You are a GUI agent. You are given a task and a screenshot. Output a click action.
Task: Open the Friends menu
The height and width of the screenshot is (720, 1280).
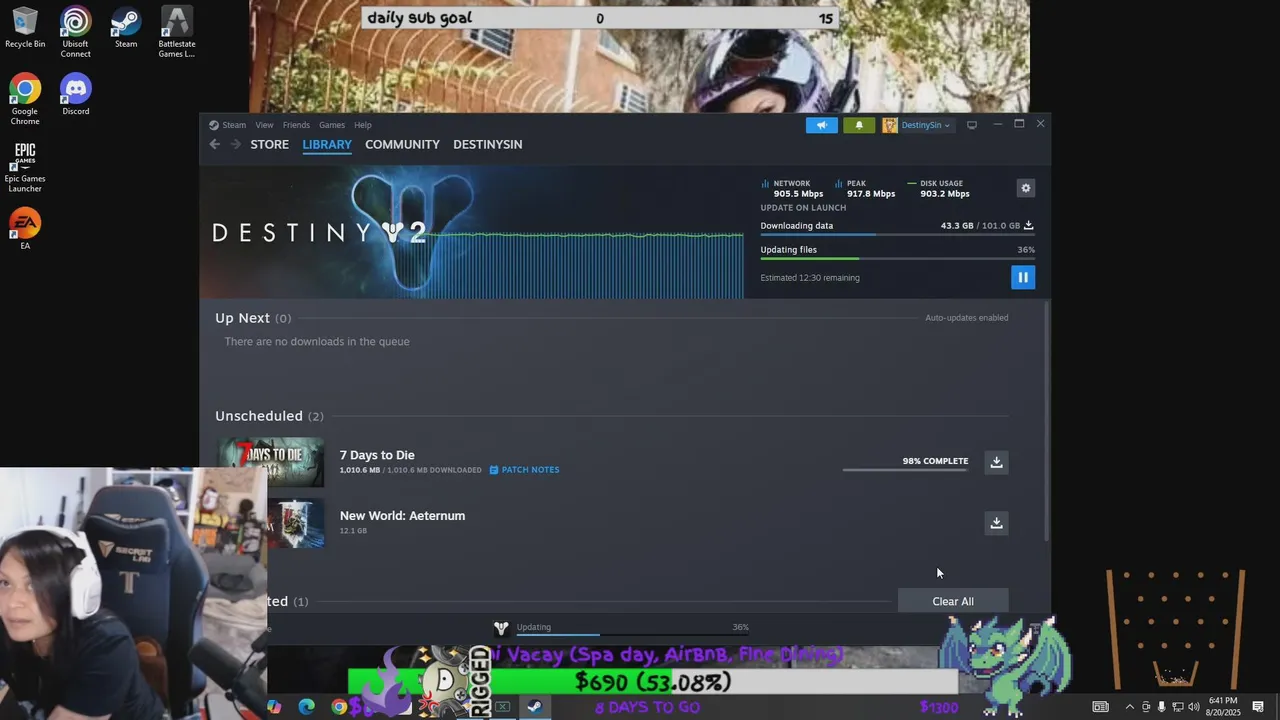296,125
